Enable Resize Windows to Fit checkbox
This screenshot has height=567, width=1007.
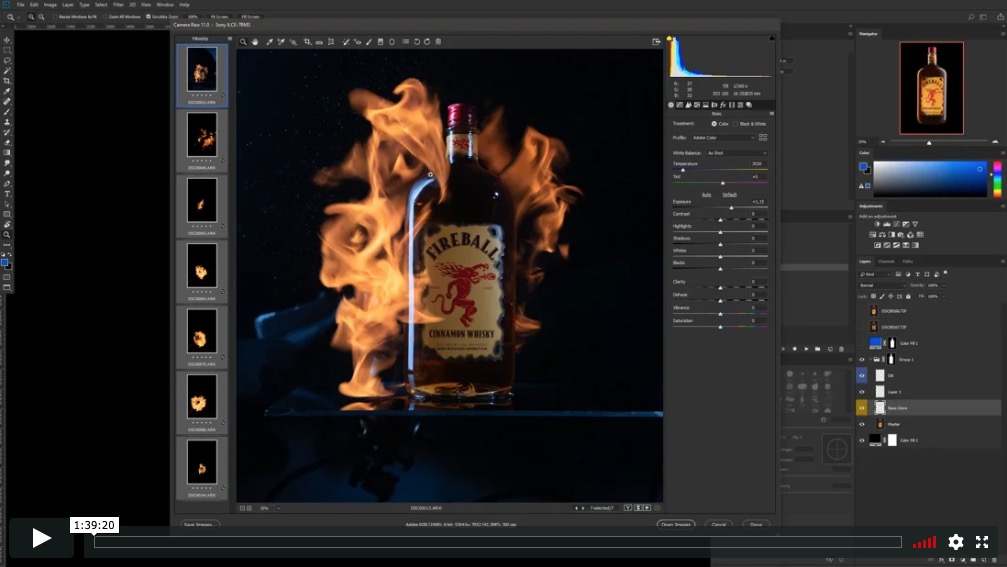[56, 17]
